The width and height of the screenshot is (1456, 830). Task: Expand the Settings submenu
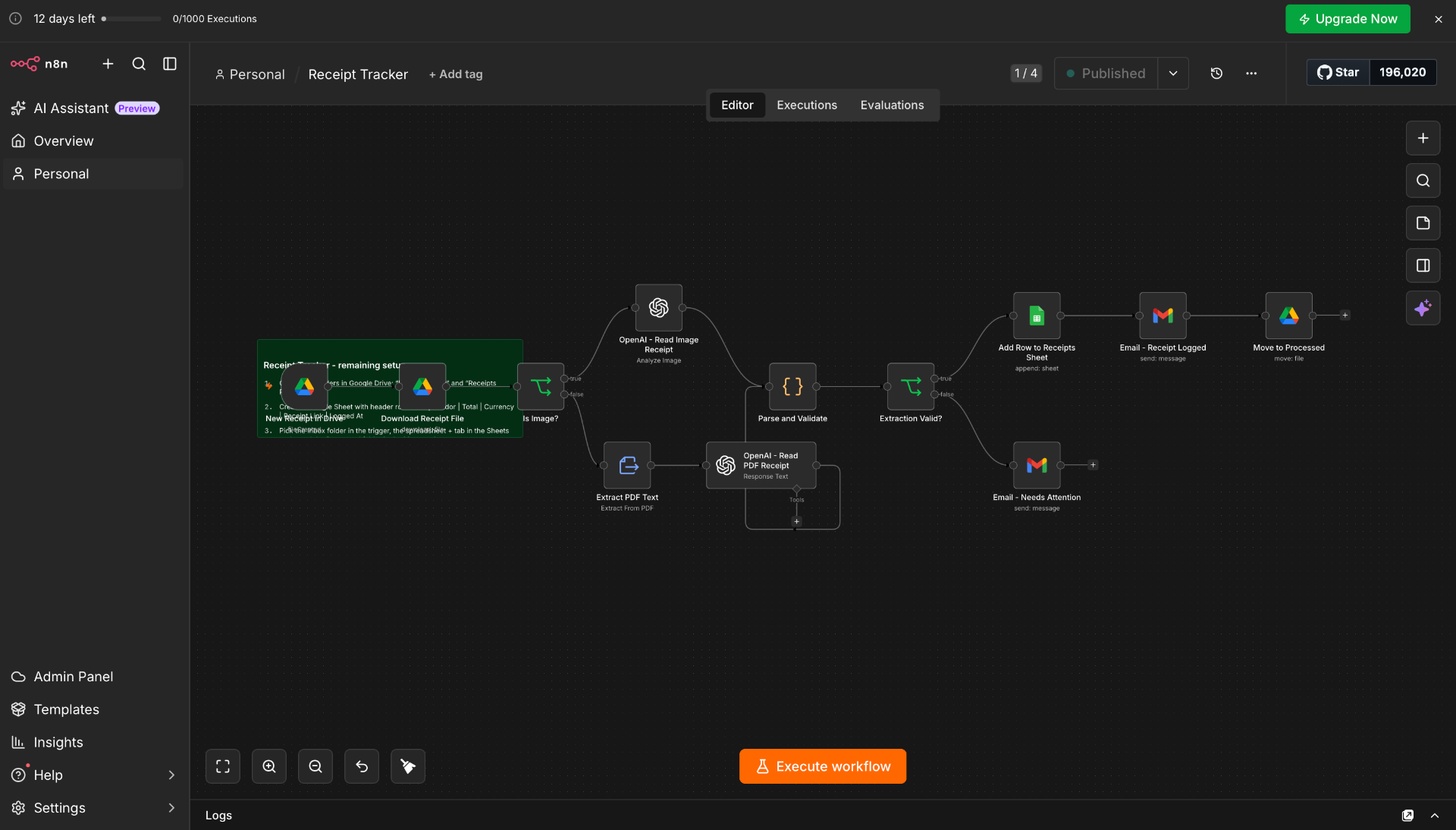171,808
